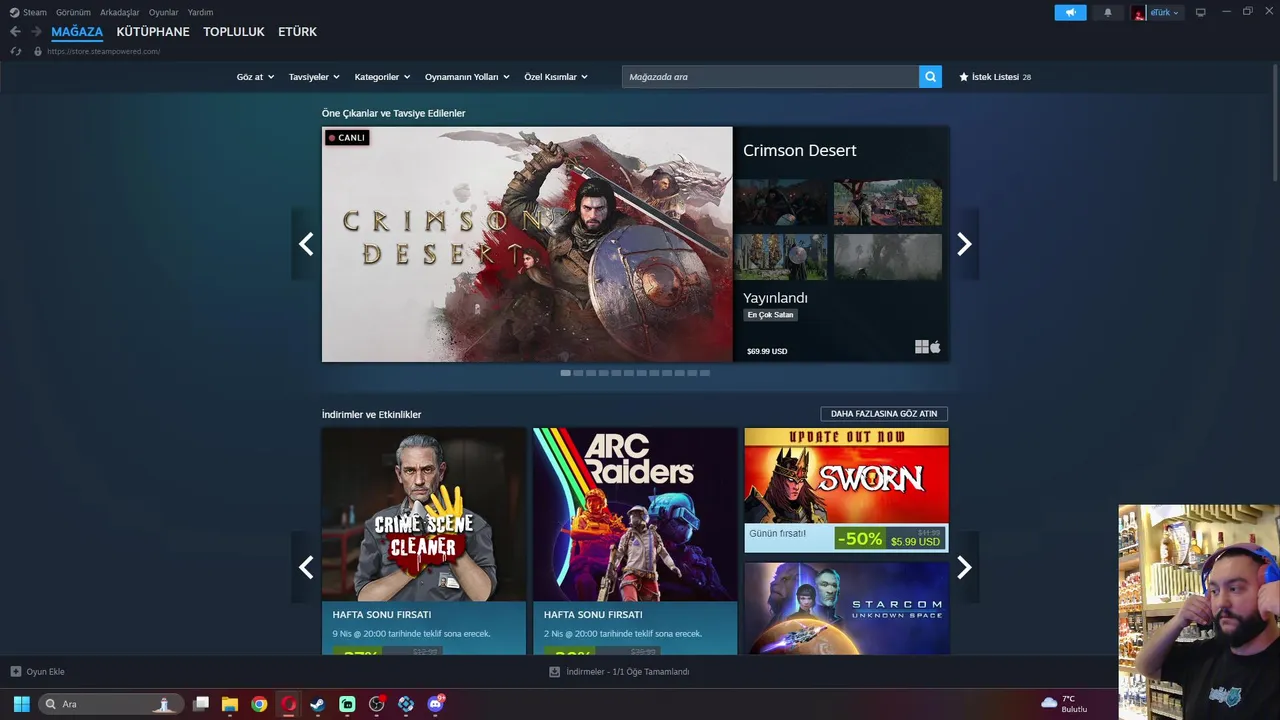Open the eTürk account dropdown
Screen dimensions: 1280x720
1165,13
